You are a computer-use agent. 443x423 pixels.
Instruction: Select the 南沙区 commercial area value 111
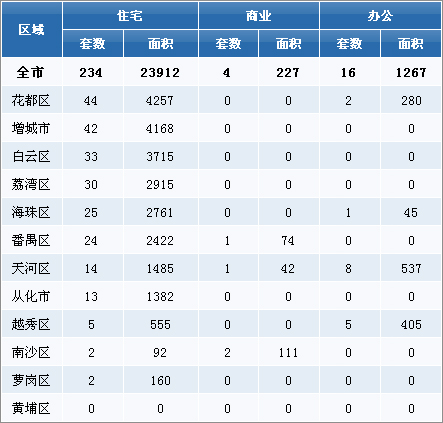288,353
